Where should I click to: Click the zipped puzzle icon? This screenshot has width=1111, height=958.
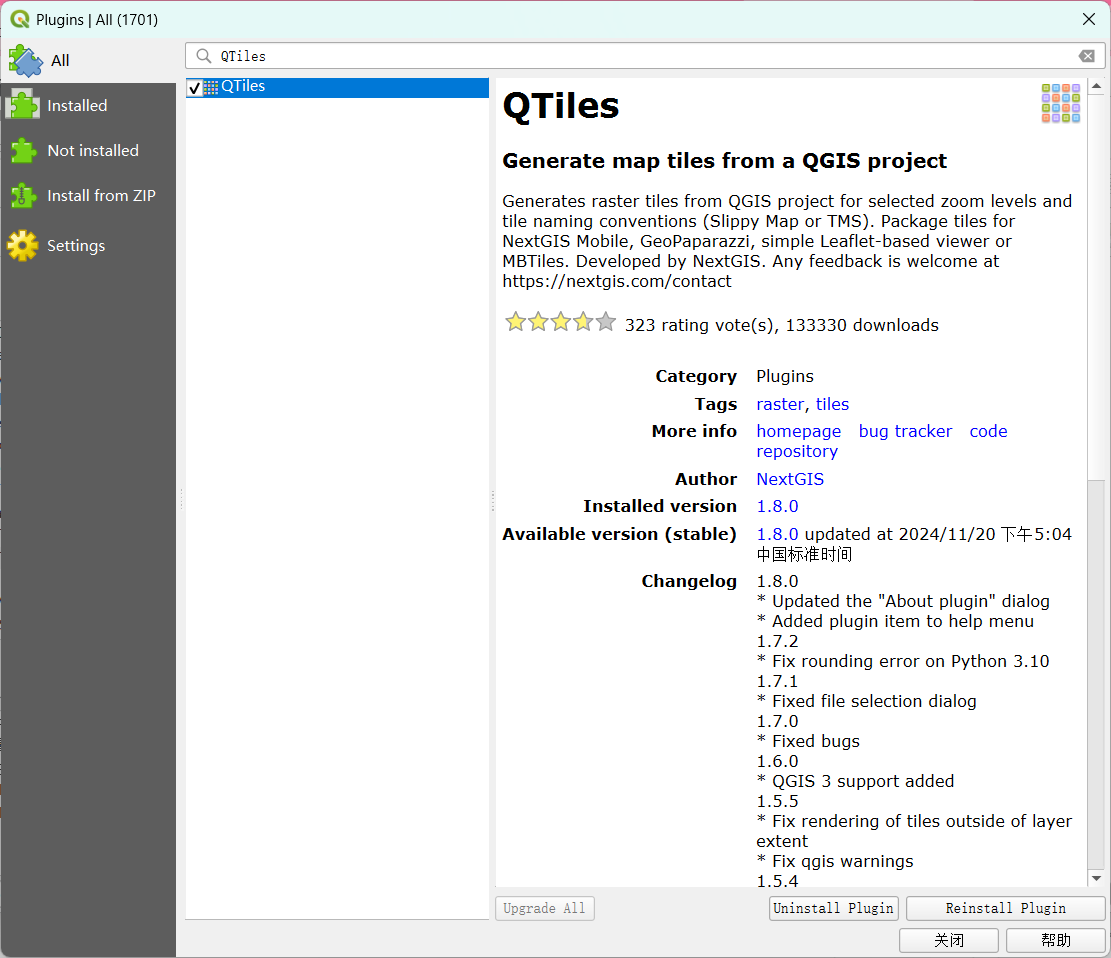click(23, 196)
